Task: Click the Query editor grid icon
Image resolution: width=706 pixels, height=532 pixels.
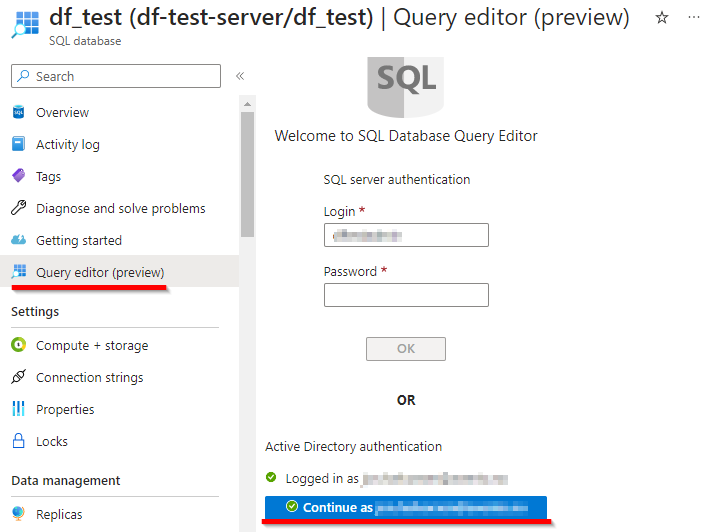Action: [x=19, y=271]
